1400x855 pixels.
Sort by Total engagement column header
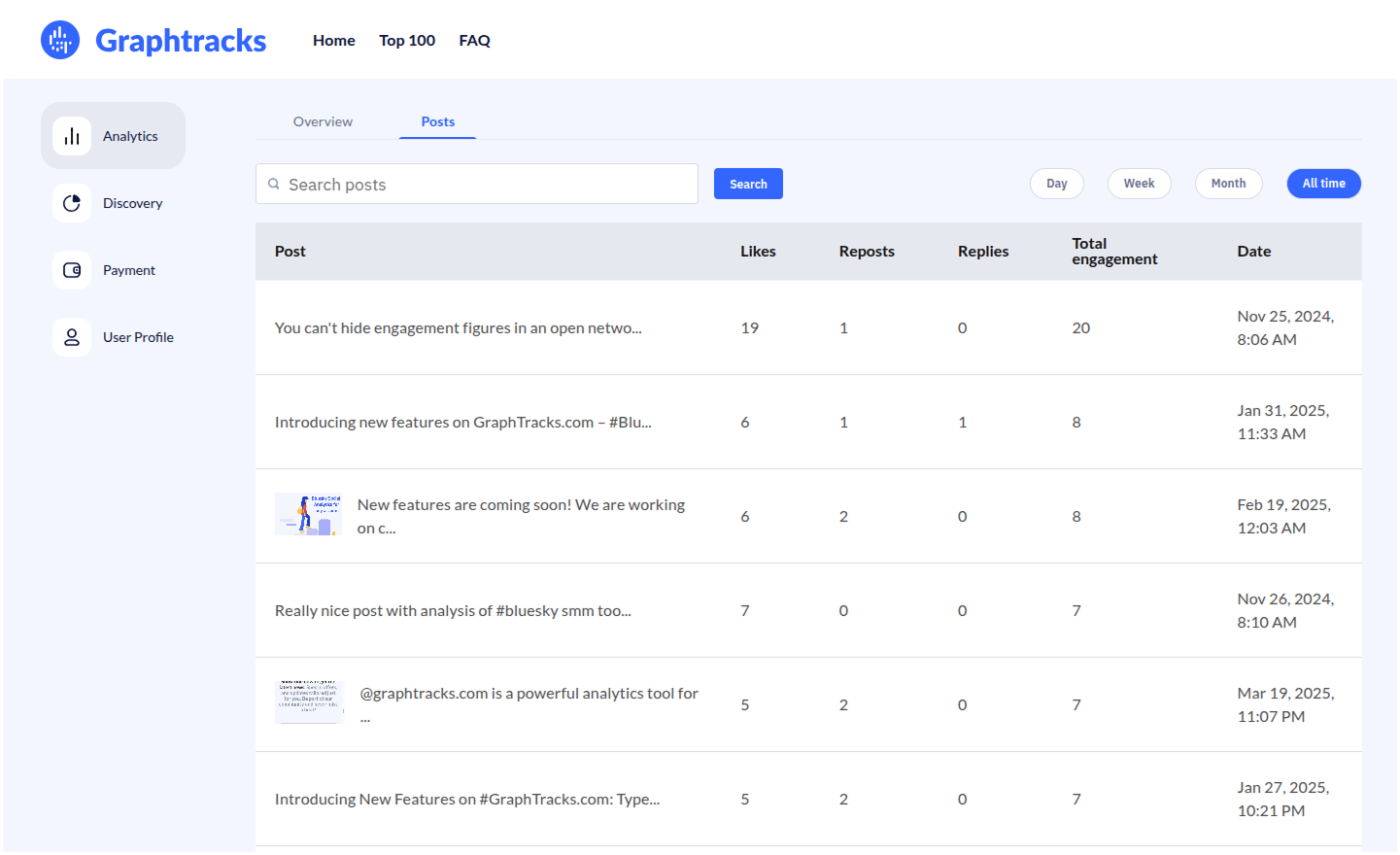[1114, 251]
